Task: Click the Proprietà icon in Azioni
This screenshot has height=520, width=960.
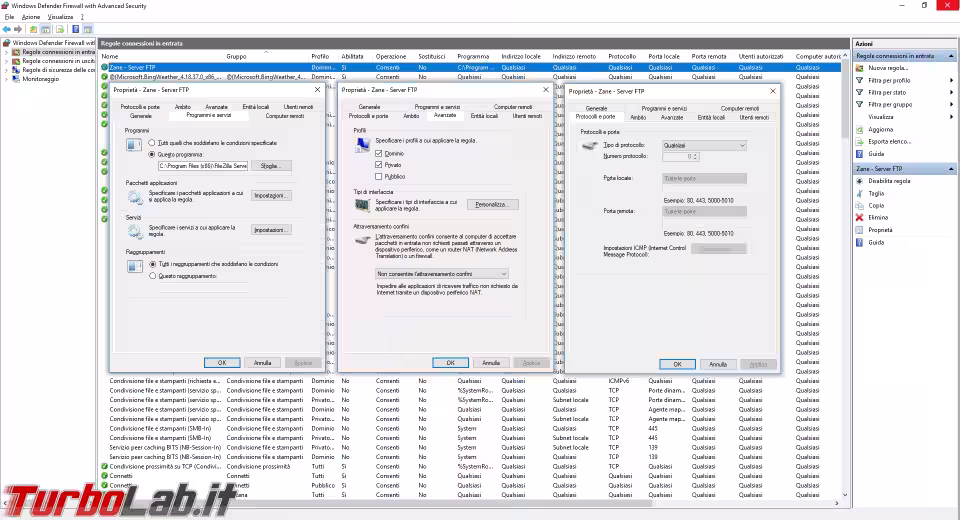Action: point(860,230)
